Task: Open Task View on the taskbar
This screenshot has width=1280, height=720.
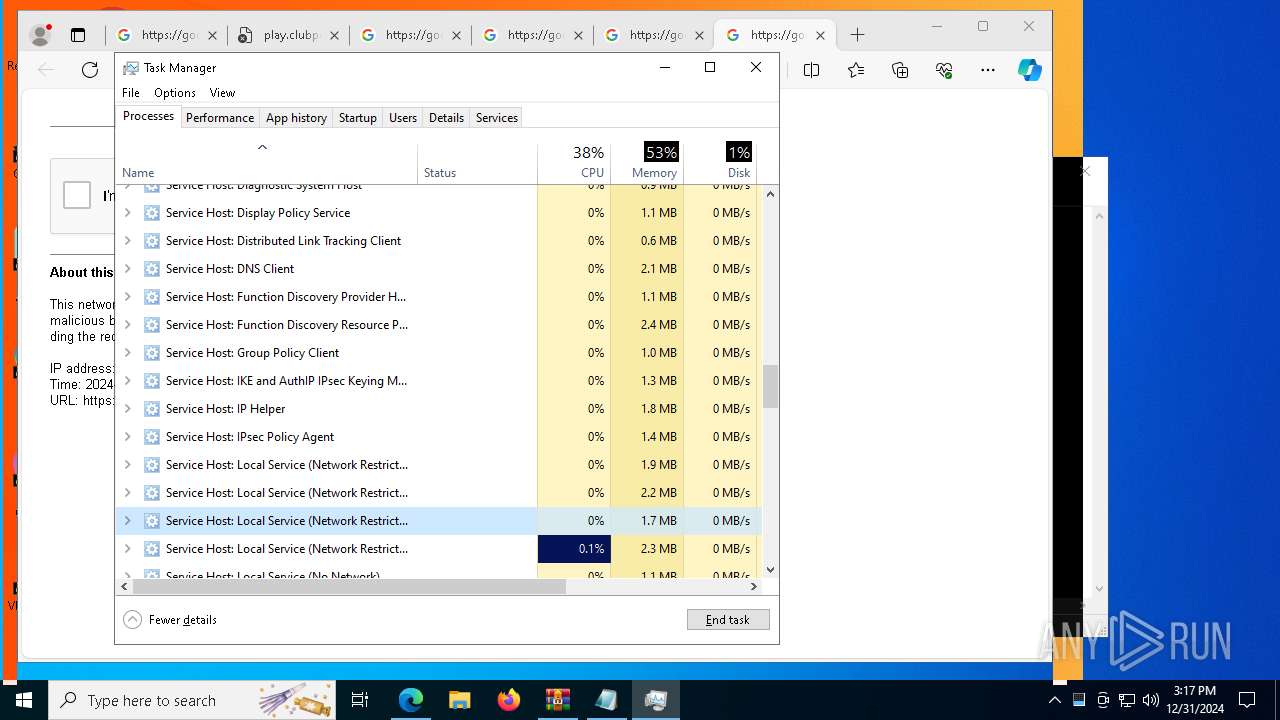Action: pos(360,700)
